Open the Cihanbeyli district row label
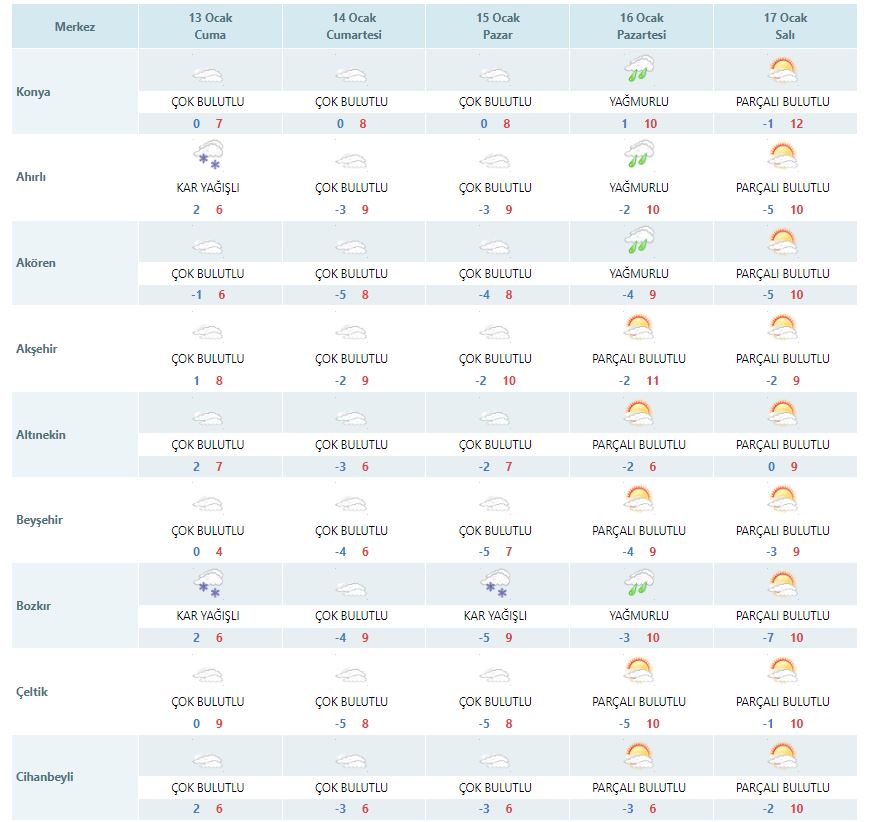 click(x=45, y=777)
